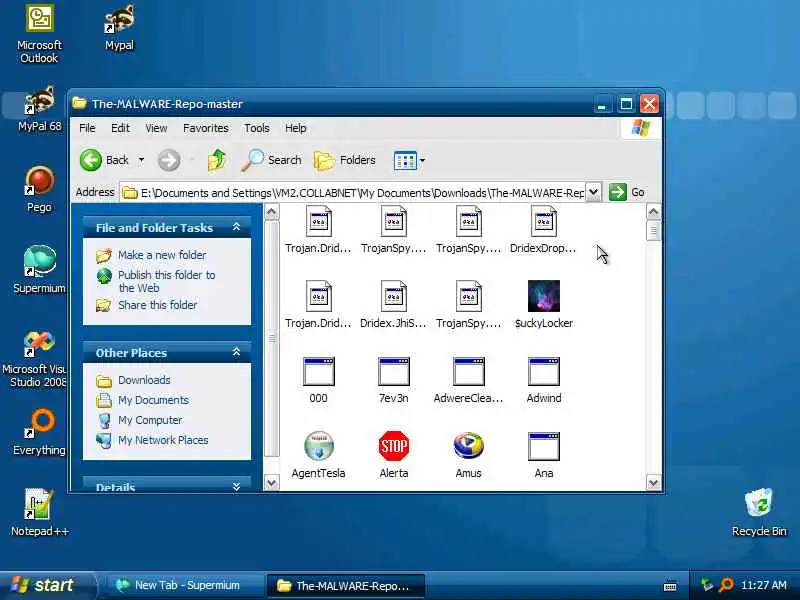Click the on-screen keyboard taskbar icon
The image size is (800, 600).
click(670, 586)
